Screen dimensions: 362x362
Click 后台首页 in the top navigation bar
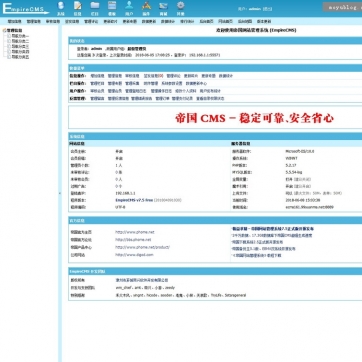pyautogui.click(x=206, y=21)
